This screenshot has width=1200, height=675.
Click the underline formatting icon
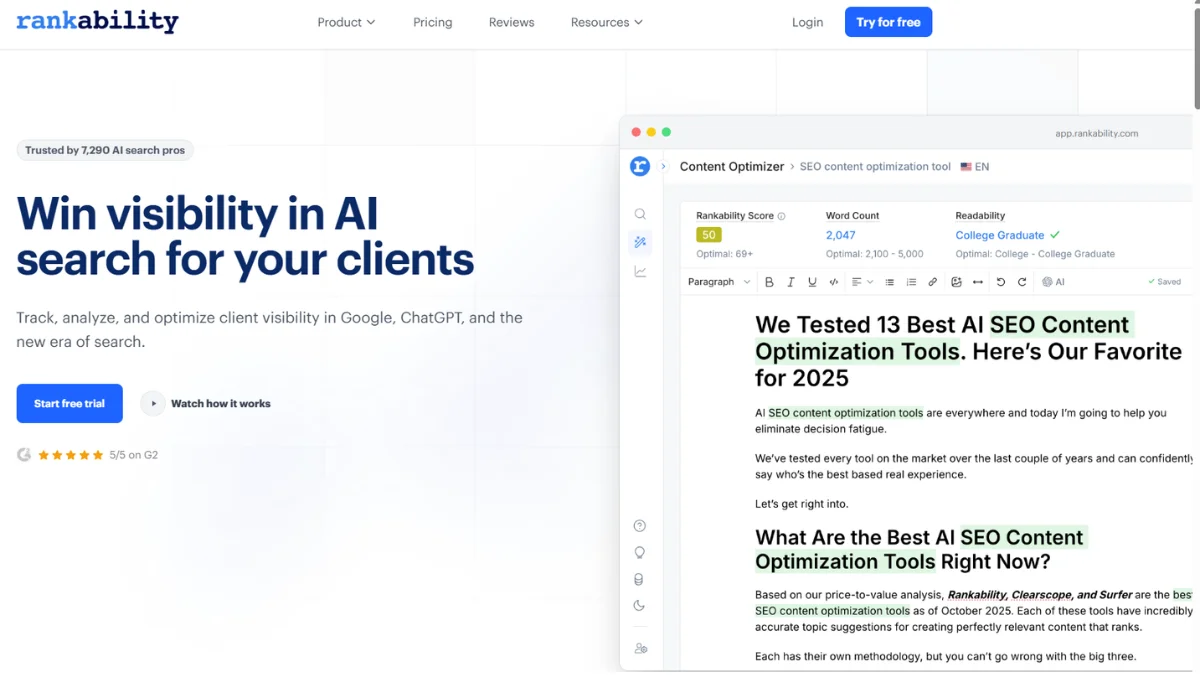coord(812,282)
